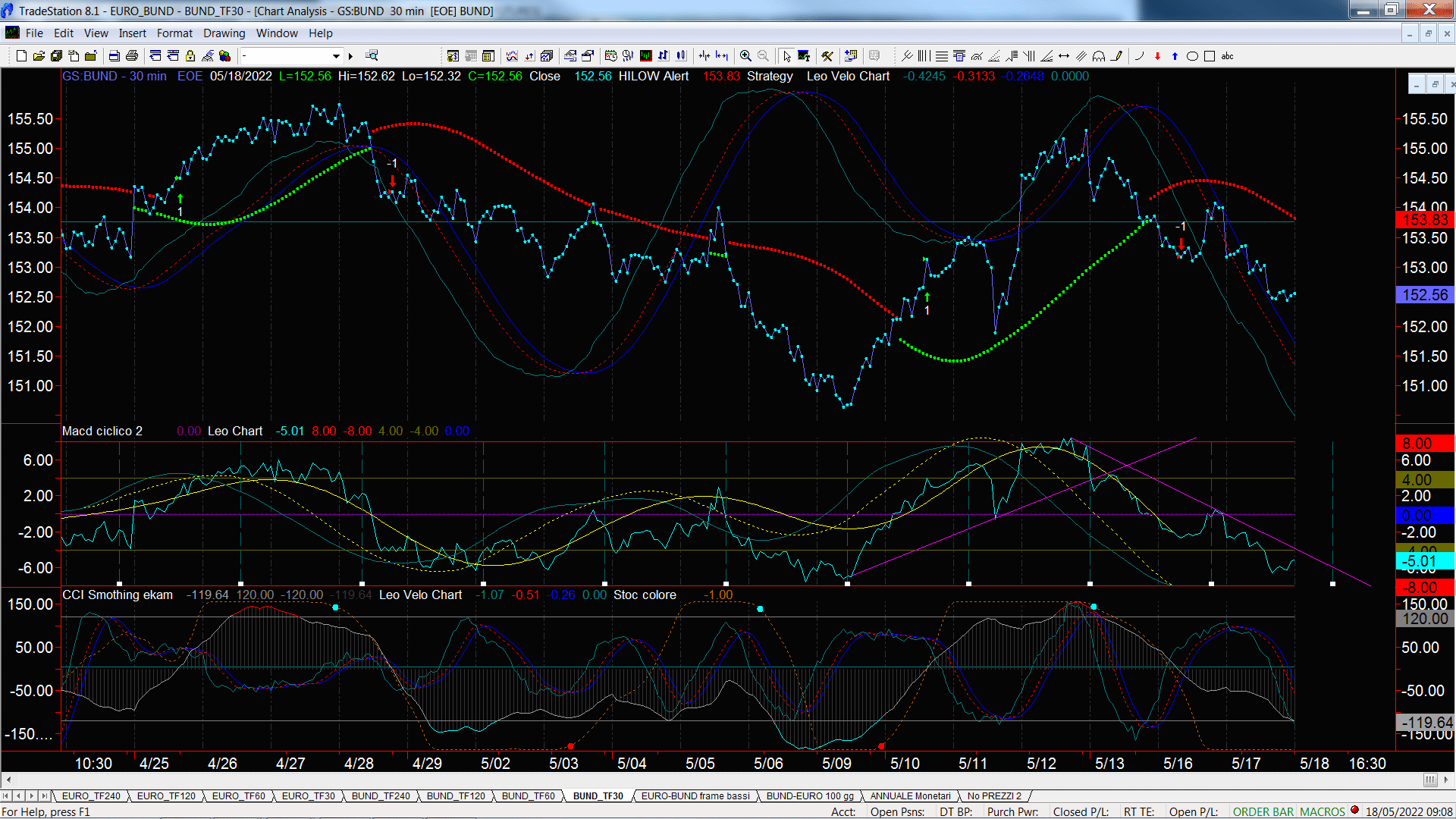Open Print Preview from the toolbar
Viewport: 1456px width, 819px height.
click(115, 55)
